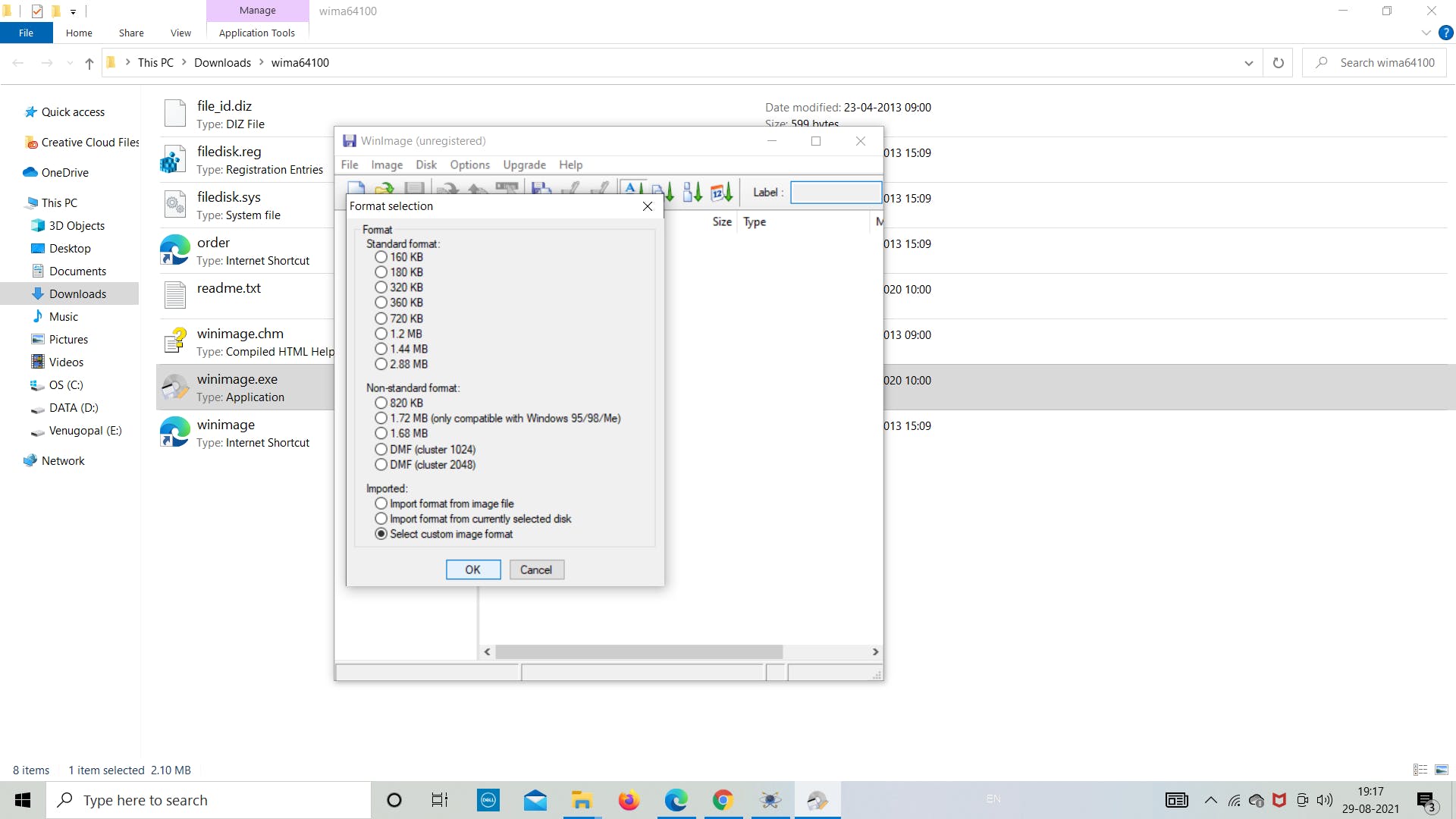Open WinImage File menu
Screen dimensions: 1456x819
(350, 165)
